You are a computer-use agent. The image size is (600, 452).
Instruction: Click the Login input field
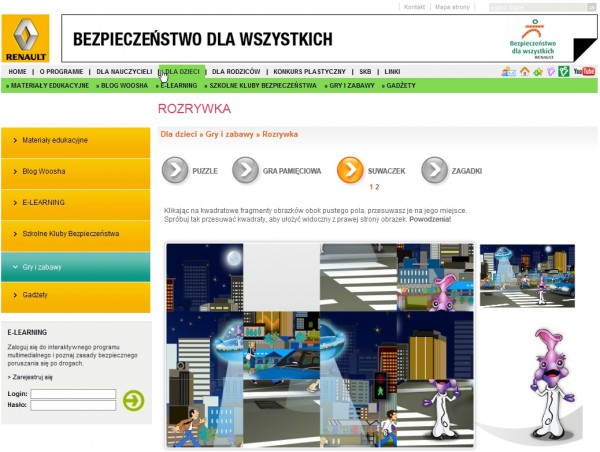click(x=73, y=394)
